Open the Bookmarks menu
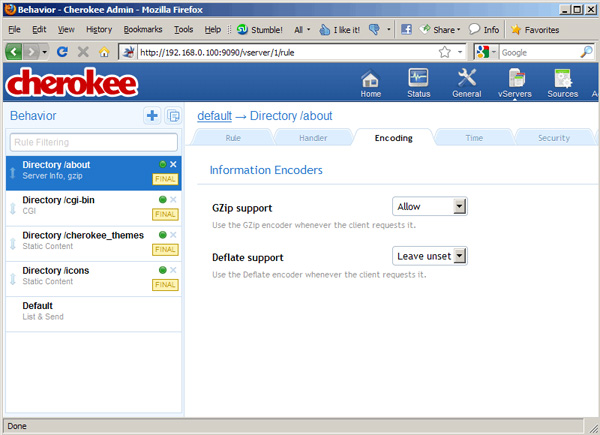 (142, 29)
